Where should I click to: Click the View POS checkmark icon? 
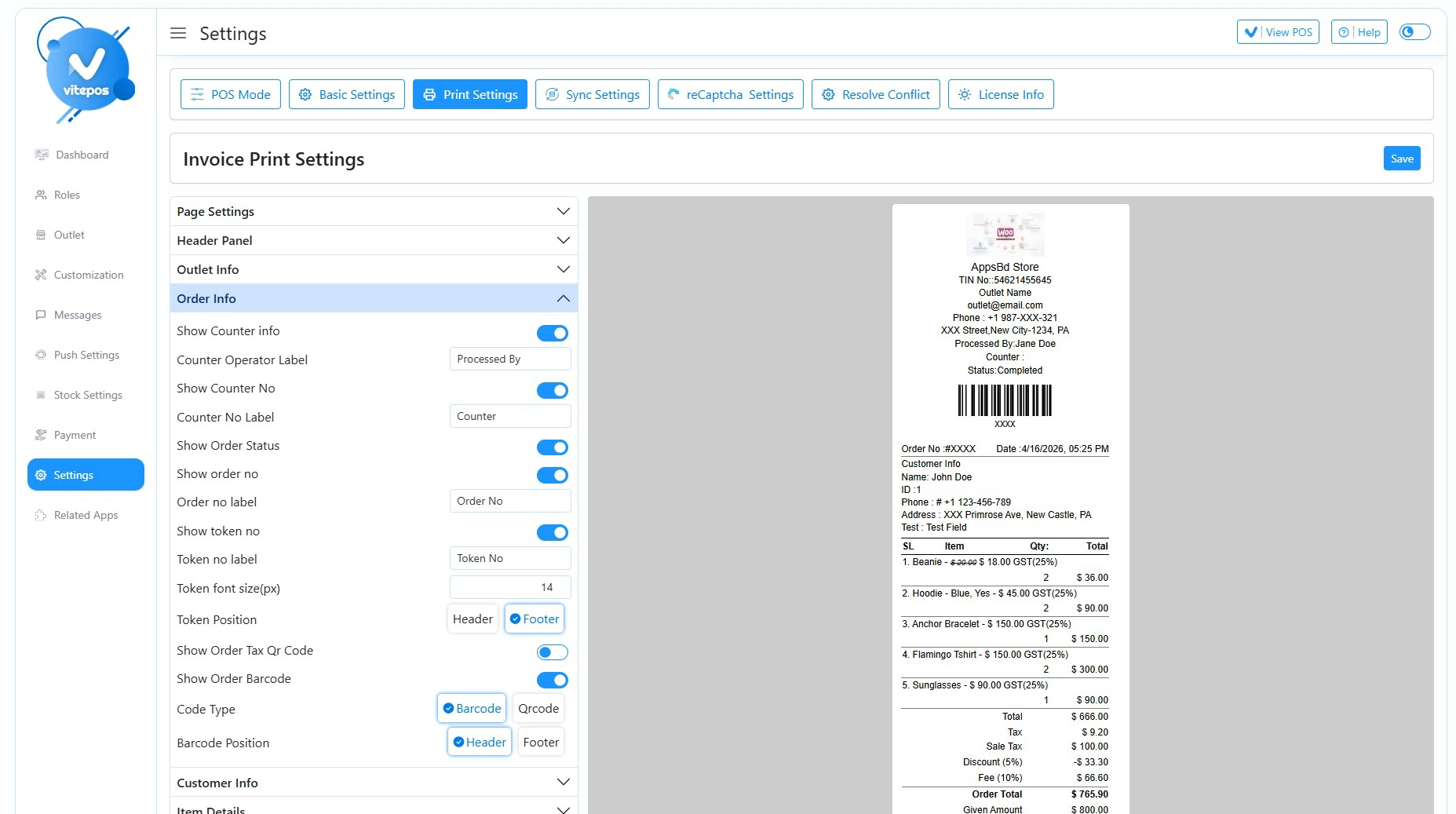coord(1251,32)
